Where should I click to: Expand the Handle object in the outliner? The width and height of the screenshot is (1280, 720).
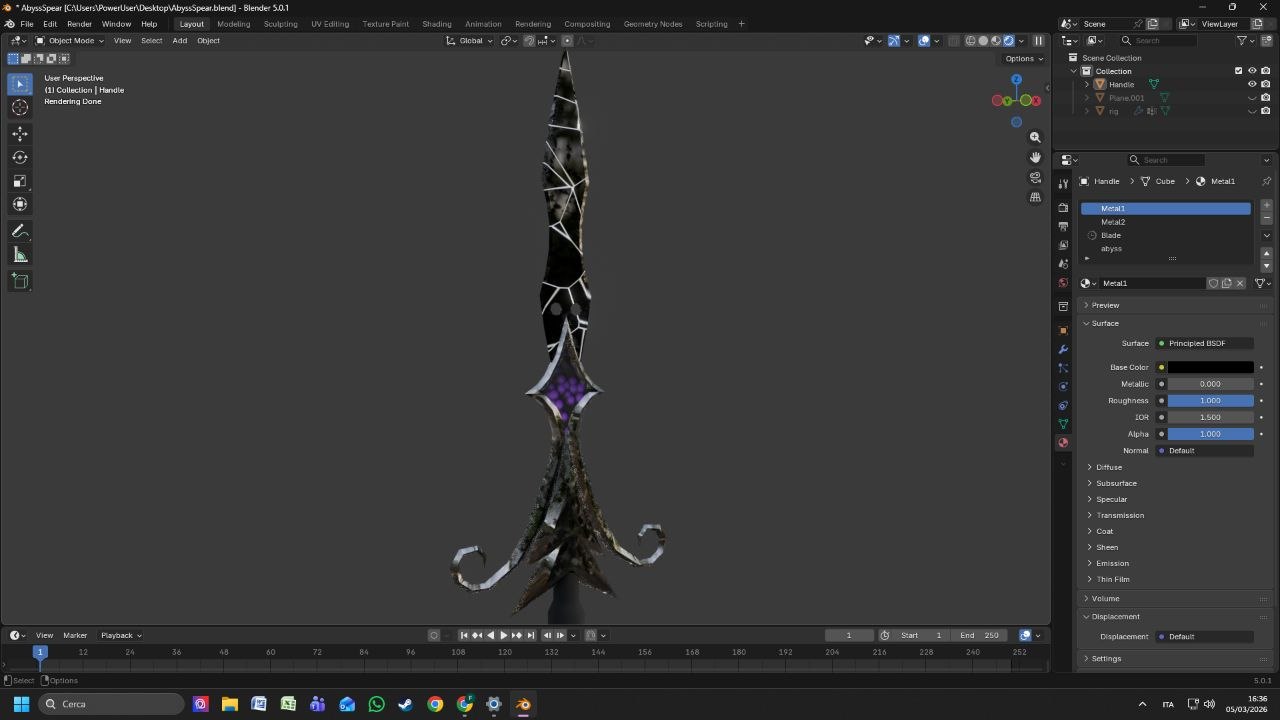[1086, 84]
